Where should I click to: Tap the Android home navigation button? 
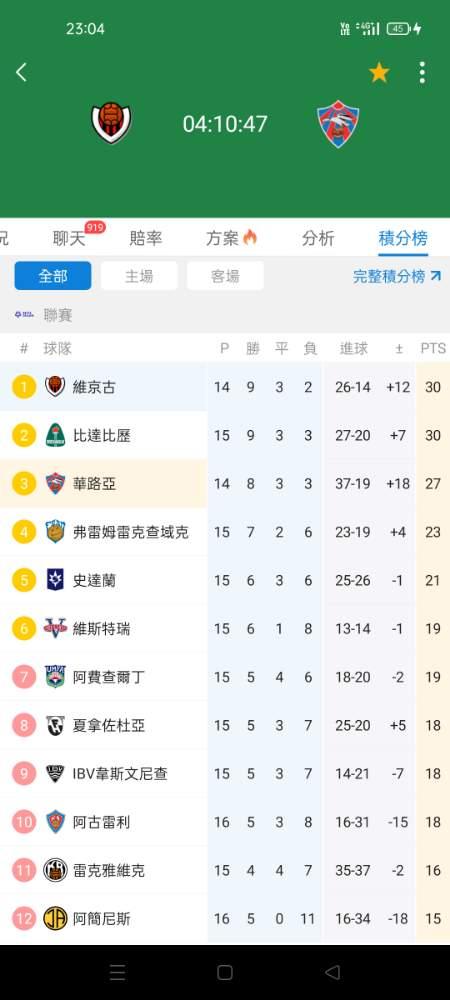(x=225, y=972)
